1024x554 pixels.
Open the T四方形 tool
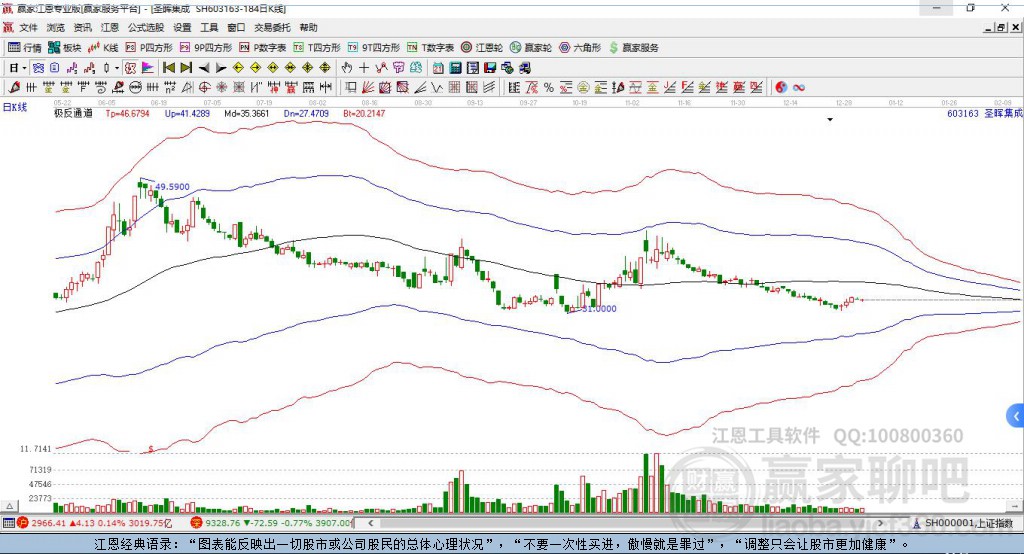pos(317,48)
